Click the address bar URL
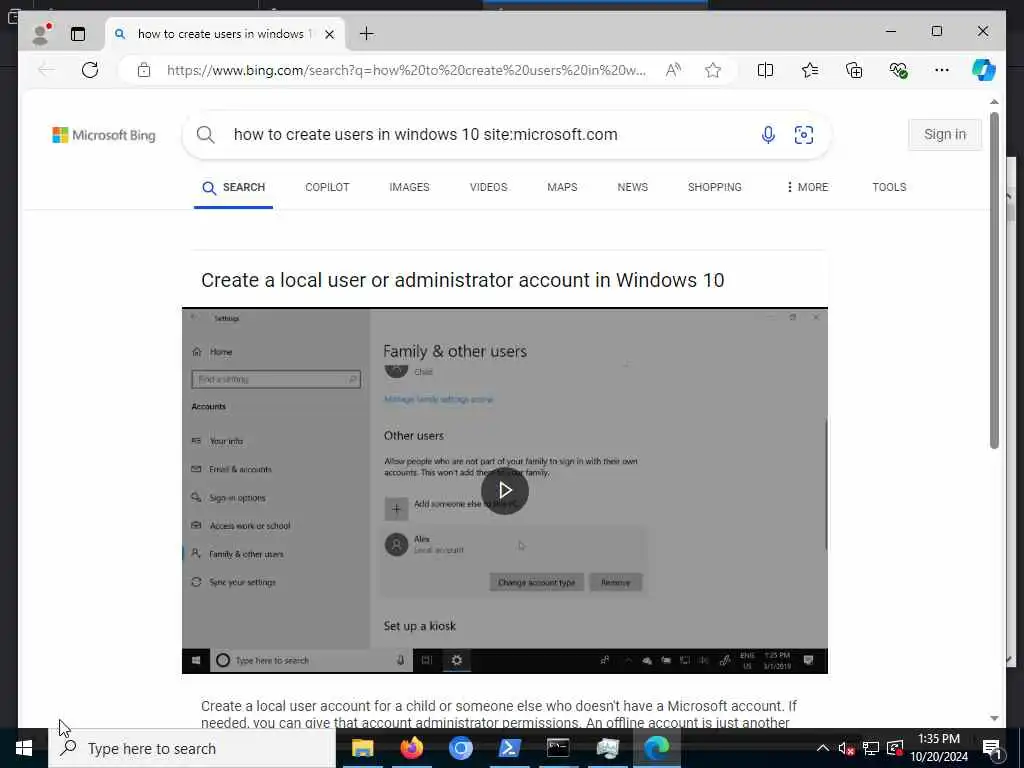The image size is (1024, 768). point(406,70)
